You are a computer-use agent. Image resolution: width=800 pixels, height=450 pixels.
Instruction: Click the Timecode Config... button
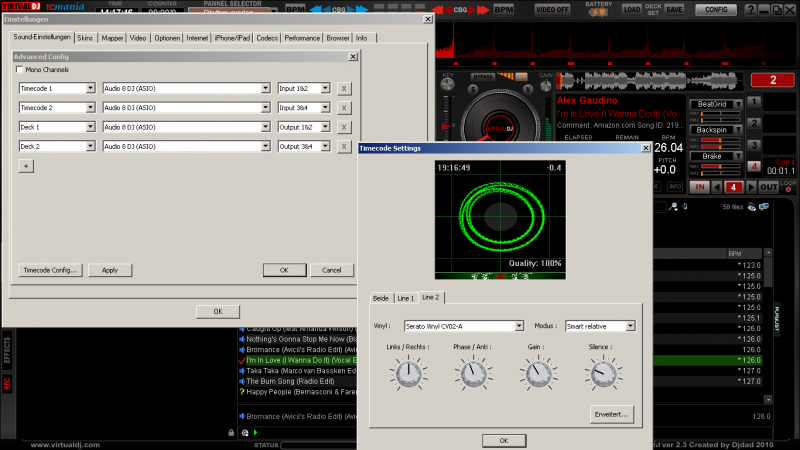[x=50, y=270]
